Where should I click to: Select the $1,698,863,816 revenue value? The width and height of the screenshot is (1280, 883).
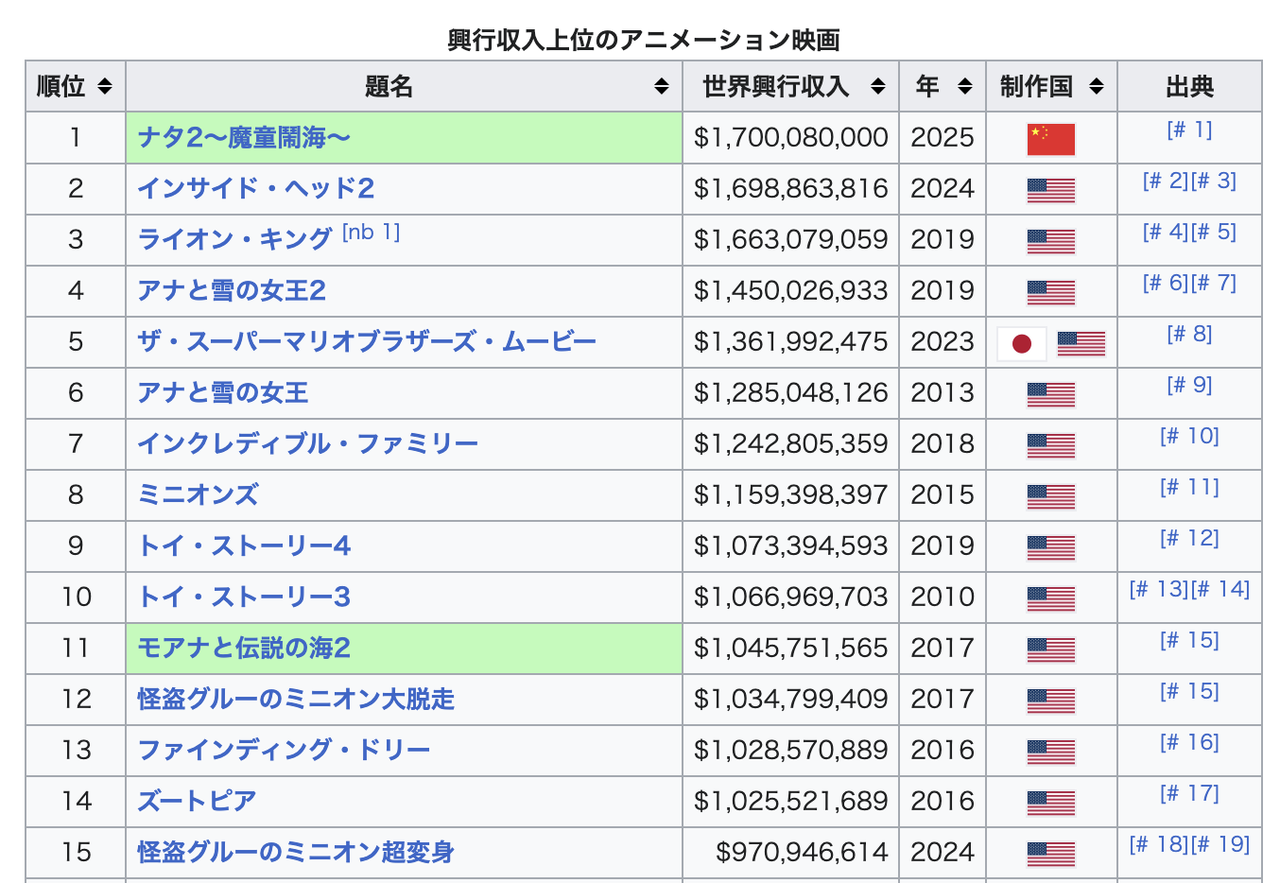(x=791, y=188)
